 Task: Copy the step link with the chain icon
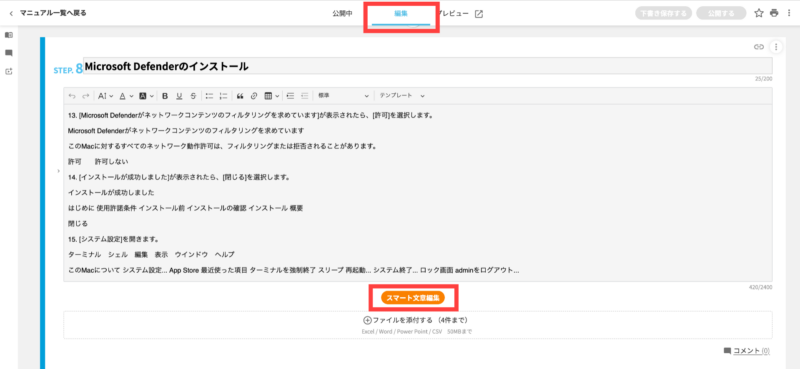coord(759,47)
